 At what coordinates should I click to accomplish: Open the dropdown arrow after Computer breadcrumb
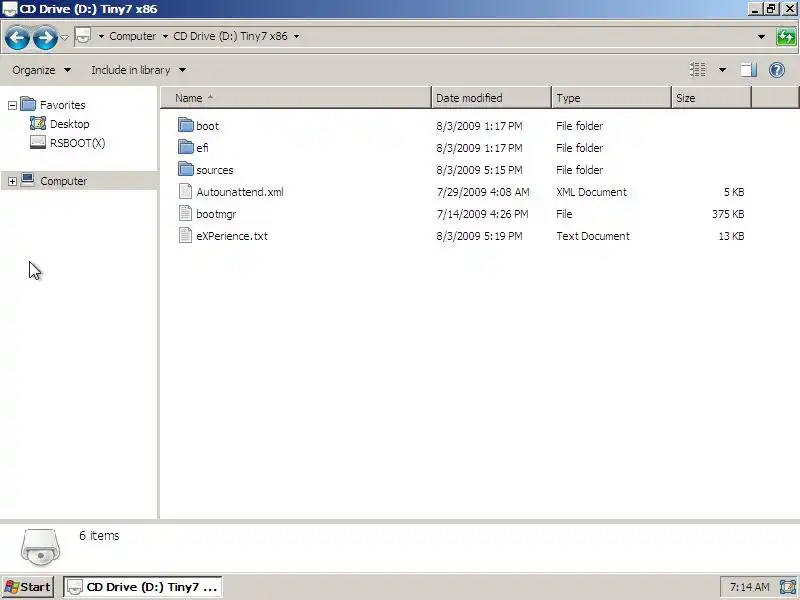tap(165, 36)
